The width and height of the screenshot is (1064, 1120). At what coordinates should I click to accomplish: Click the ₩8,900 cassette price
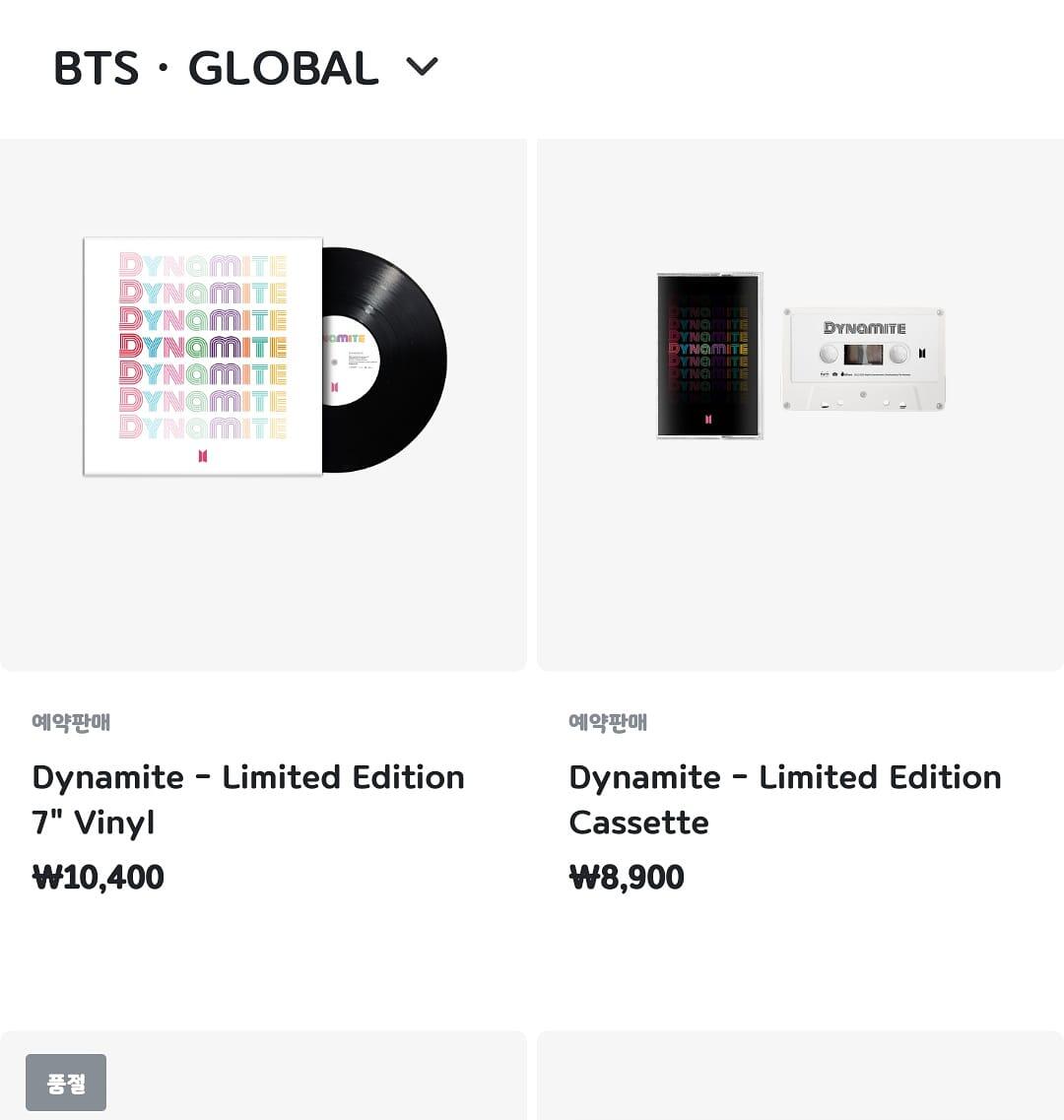click(x=627, y=877)
